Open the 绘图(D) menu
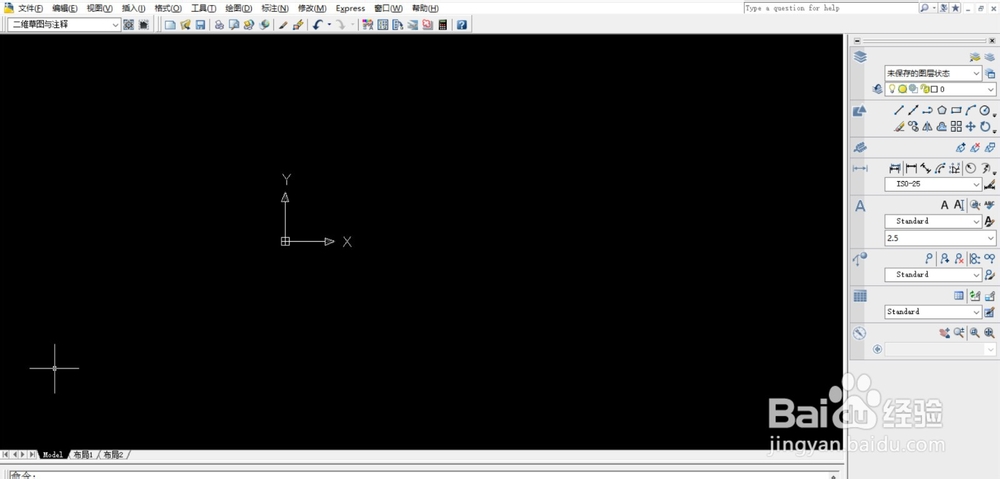The image size is (1000, 479). tap(239, 8)
